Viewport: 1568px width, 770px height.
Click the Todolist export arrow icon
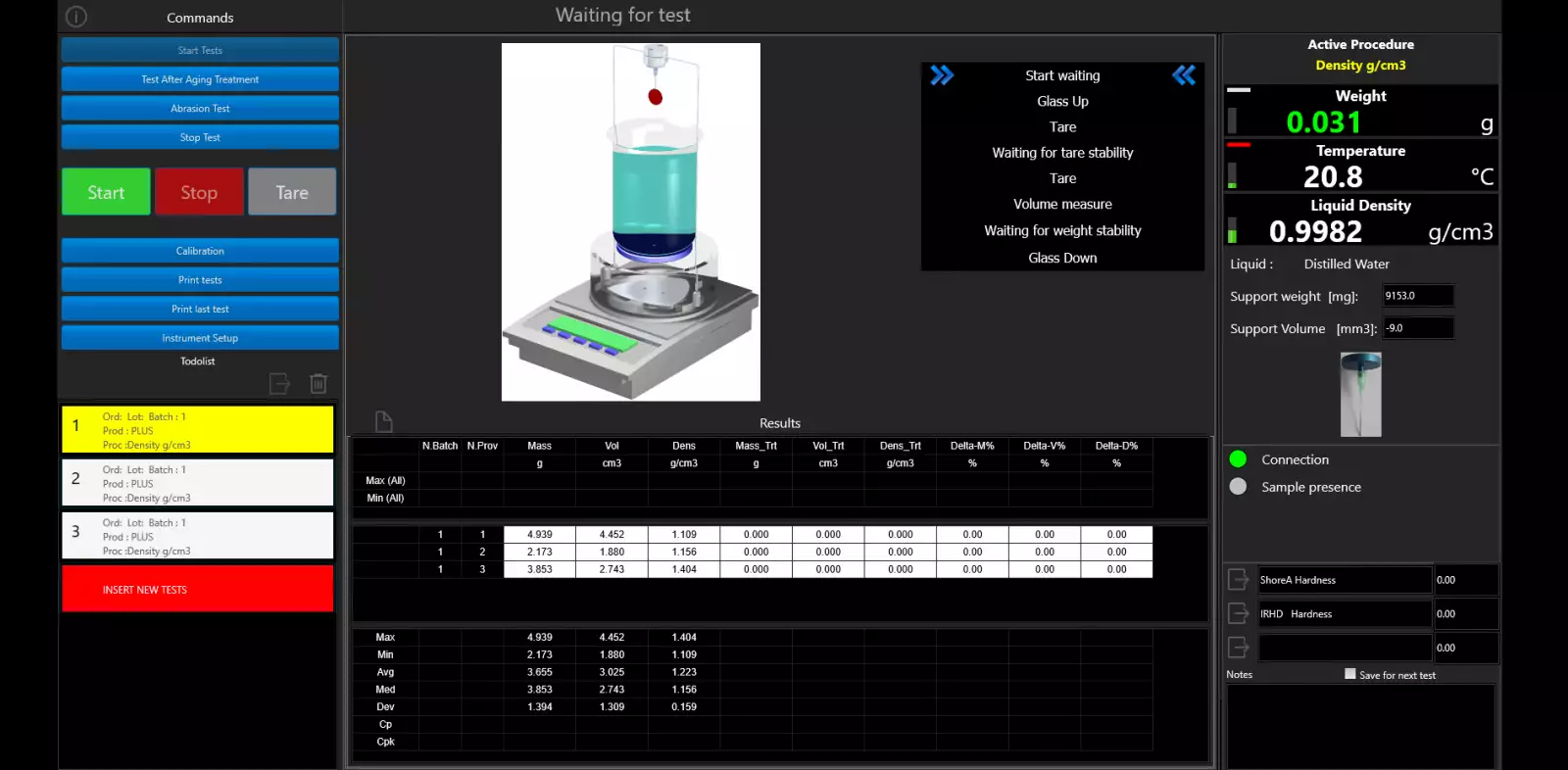[x=279, y=383]
